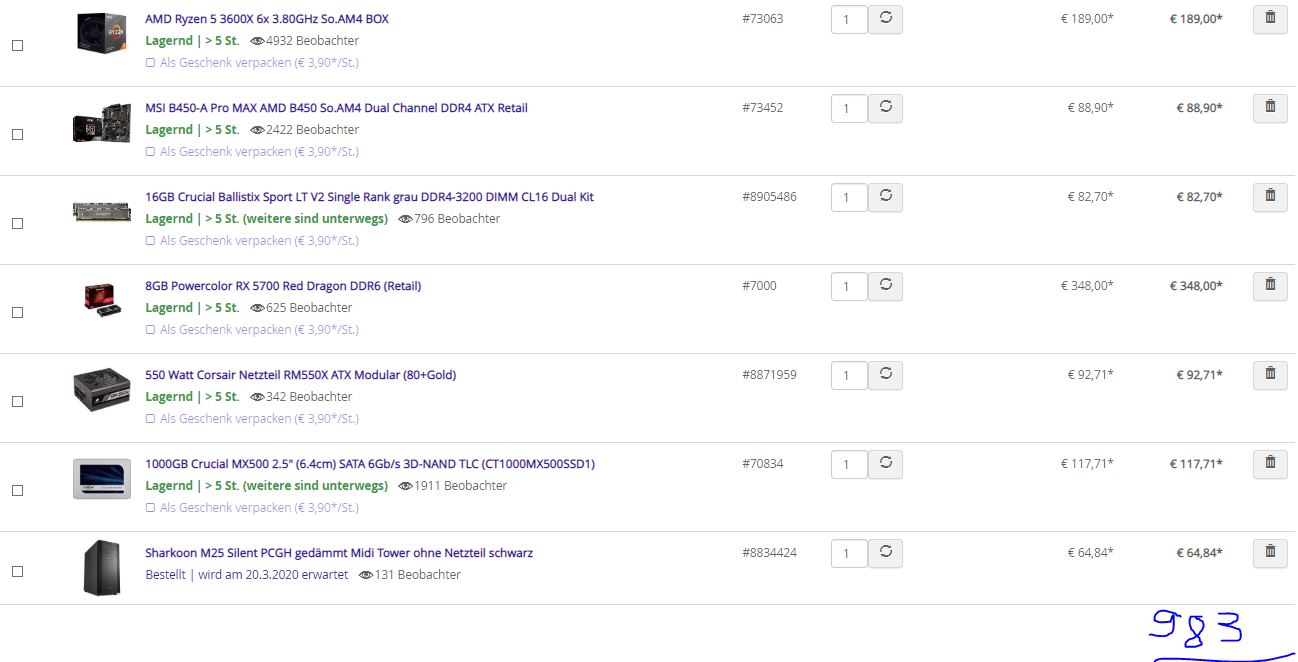Edit quantity field for MSI B450-A Pro MAX
This screenshot has height=662, width=1298.
coord(849,109)
